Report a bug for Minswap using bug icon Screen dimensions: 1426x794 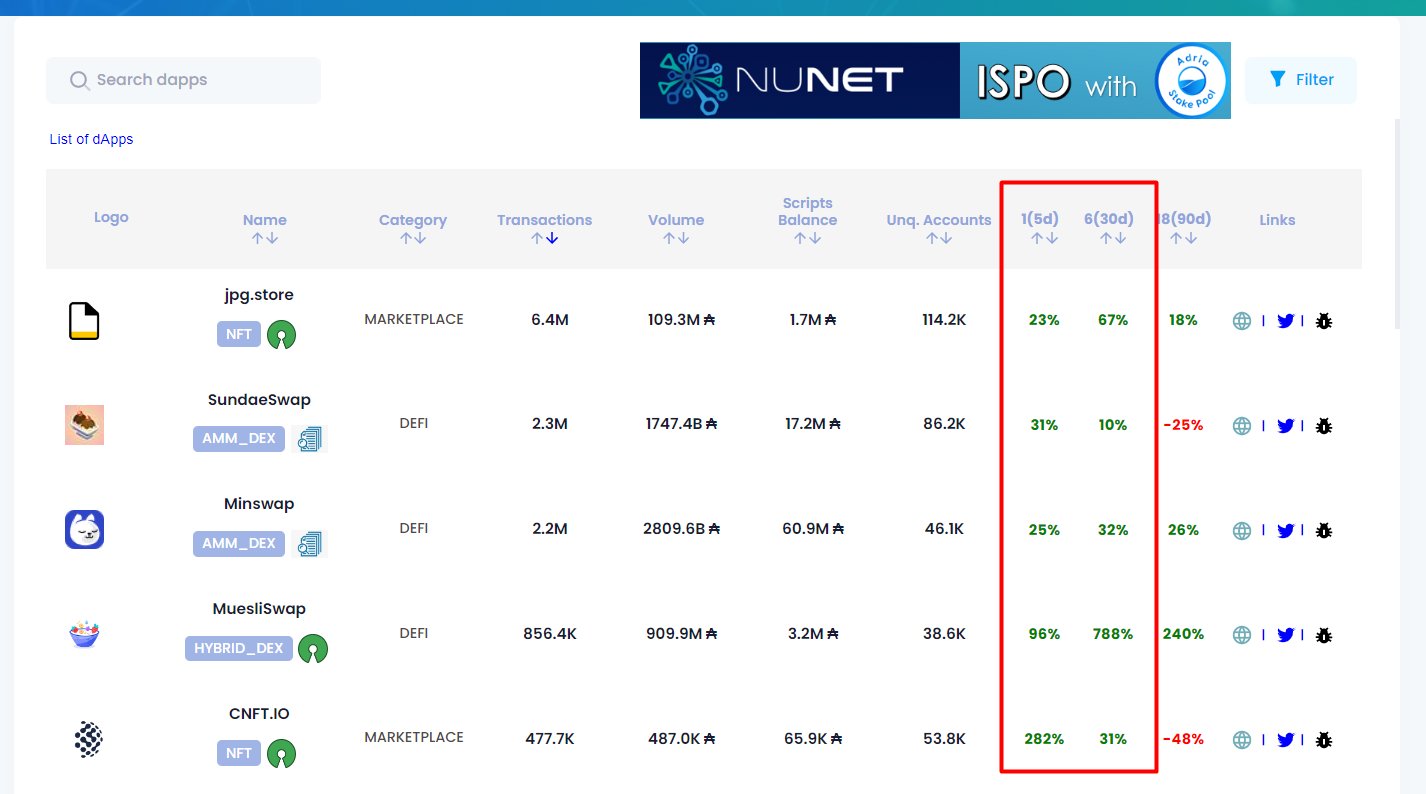(1323, 530)
